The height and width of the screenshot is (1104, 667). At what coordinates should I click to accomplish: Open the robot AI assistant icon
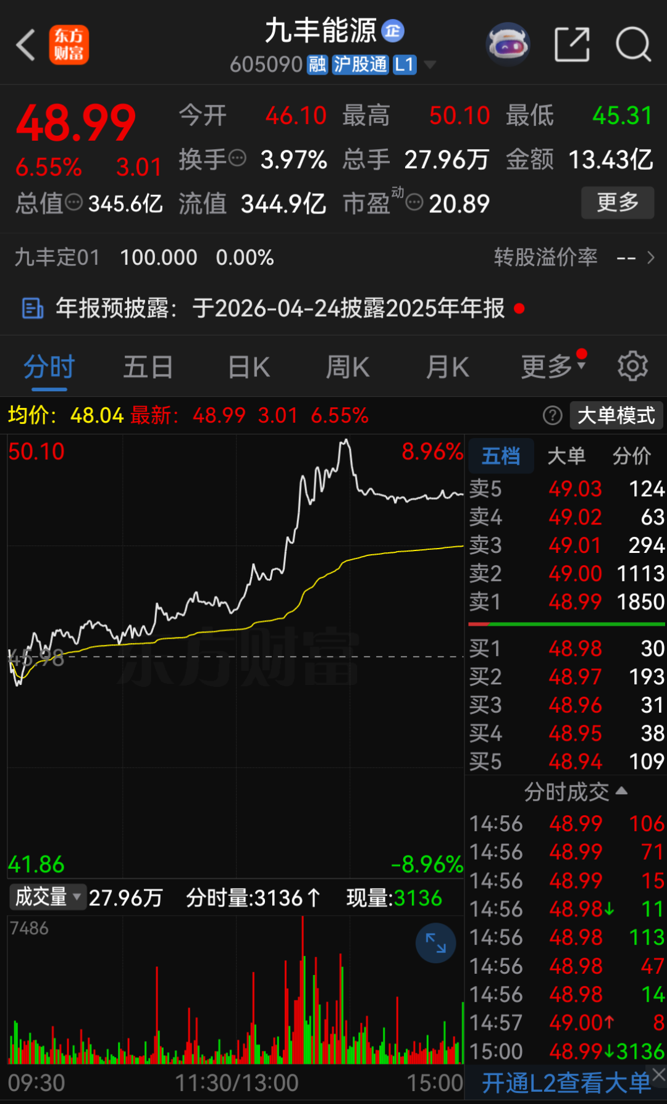click(508, 44)
